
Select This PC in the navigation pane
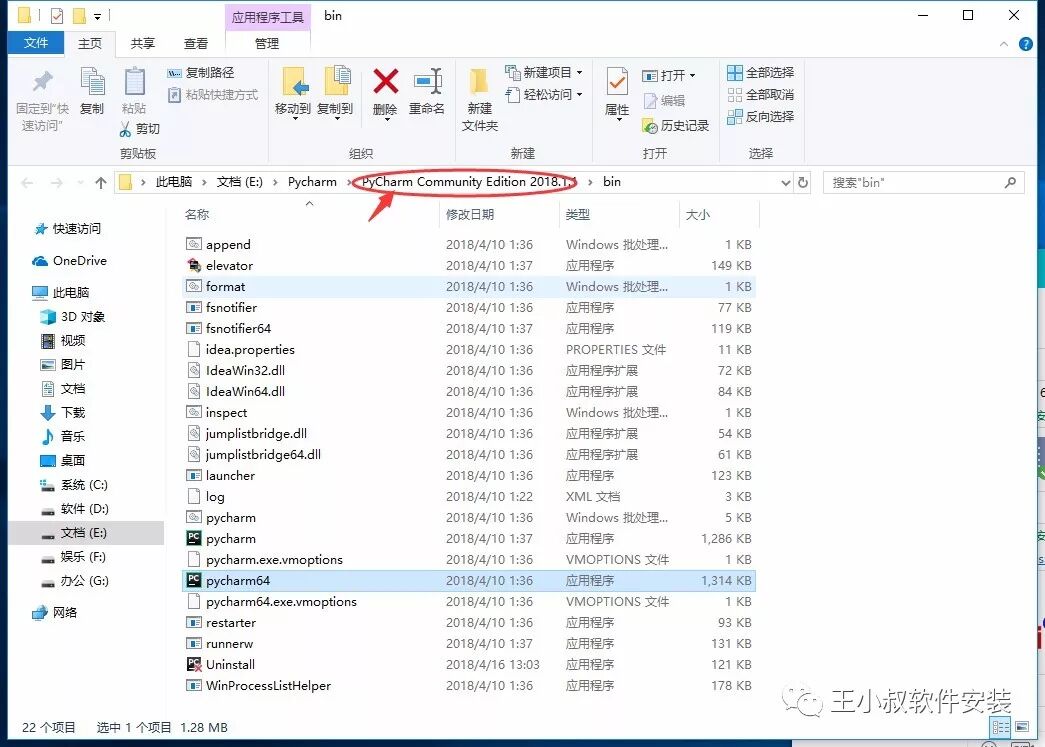point(61,293)
